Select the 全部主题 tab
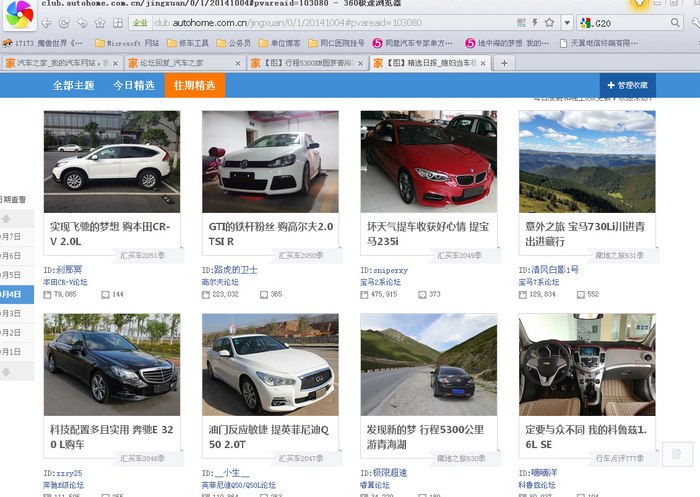 click(73, 86)
